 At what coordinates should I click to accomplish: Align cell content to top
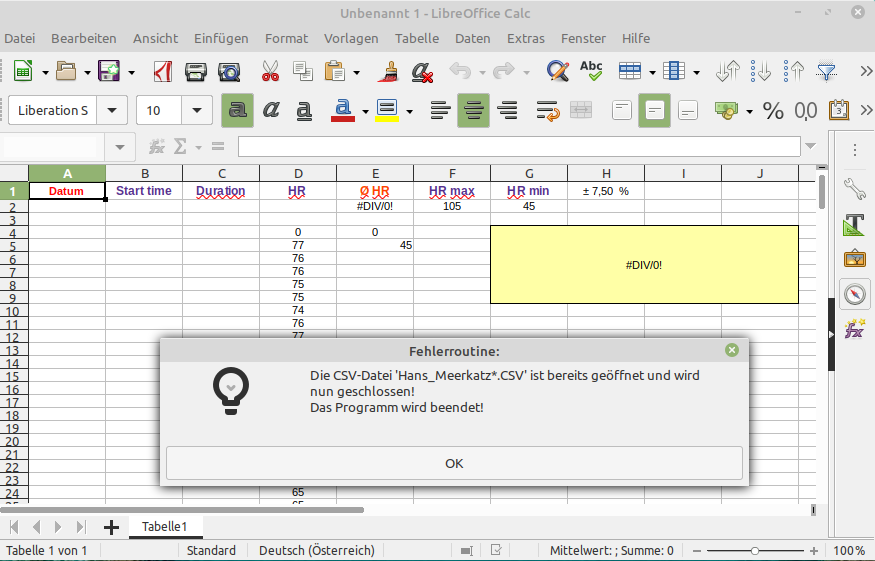[622, 110]
